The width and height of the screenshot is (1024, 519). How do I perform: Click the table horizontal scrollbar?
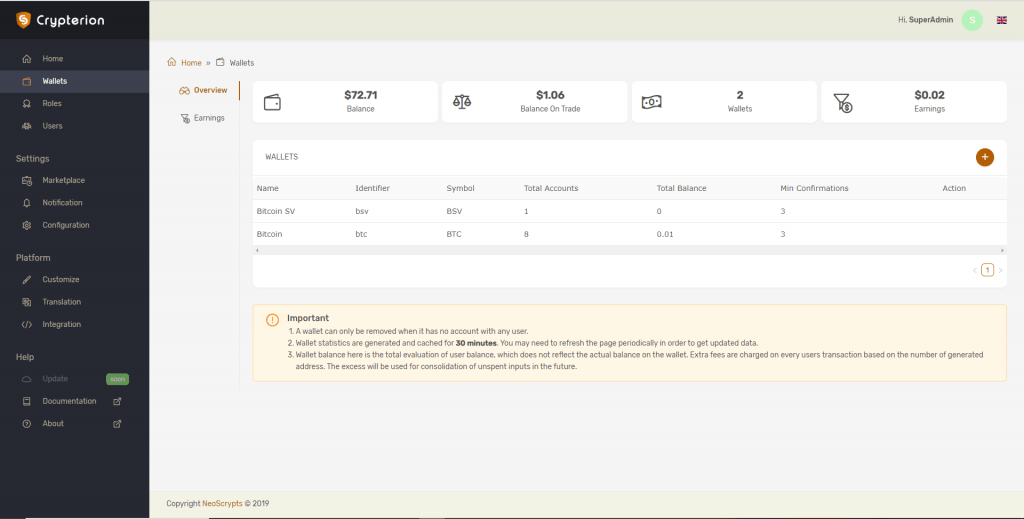pyautogui.click(x=630, y=251)
